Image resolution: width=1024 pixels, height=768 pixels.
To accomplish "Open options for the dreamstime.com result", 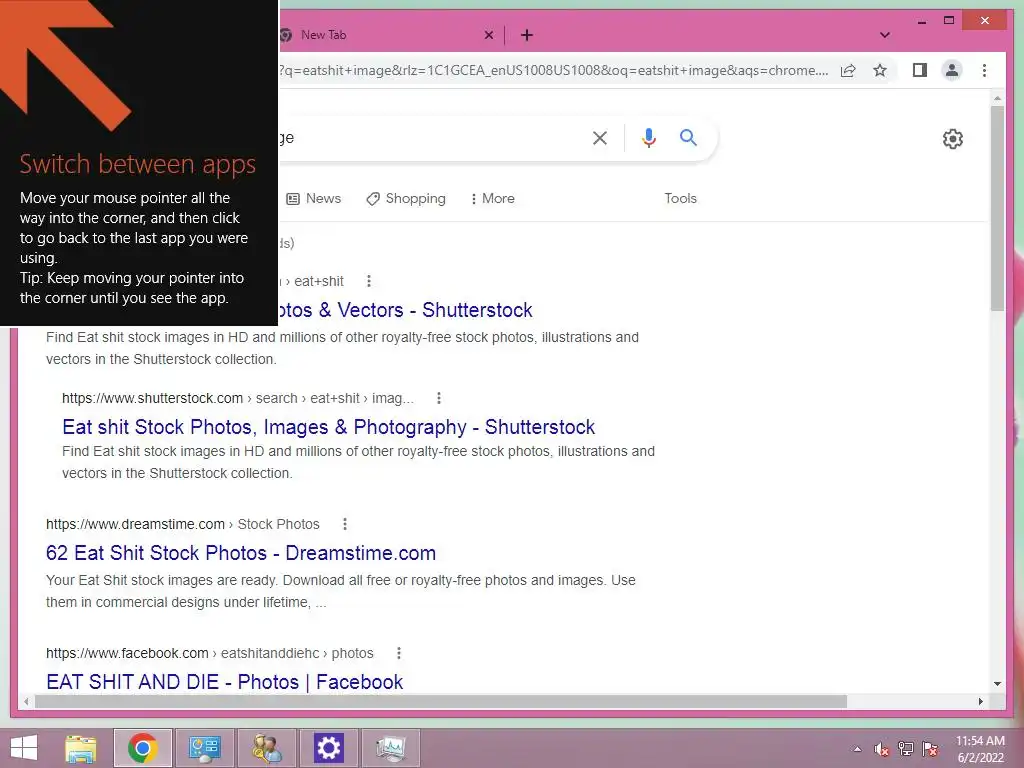I will (x=345, y=524).
